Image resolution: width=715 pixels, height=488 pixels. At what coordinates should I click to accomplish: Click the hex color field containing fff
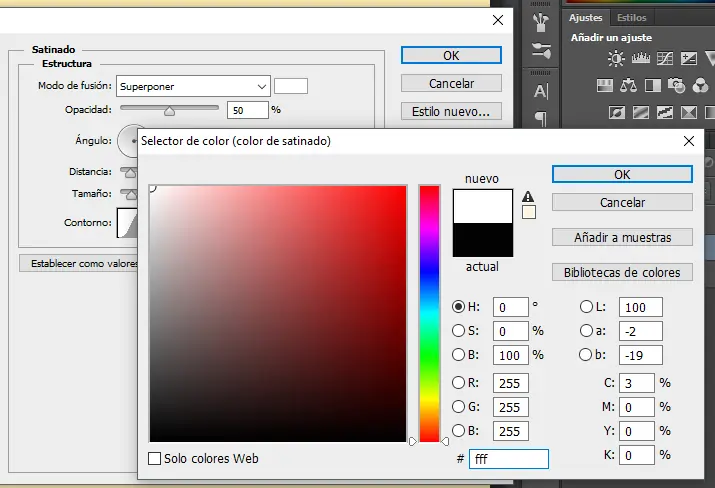508,459
